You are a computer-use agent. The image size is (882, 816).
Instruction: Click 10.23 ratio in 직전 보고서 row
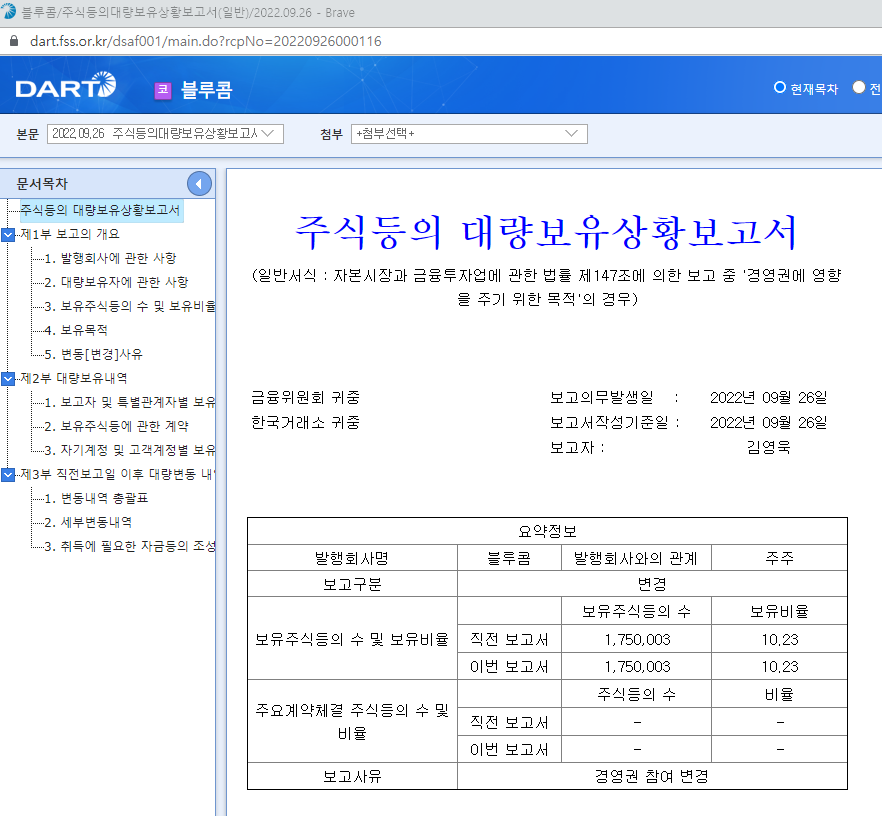780,639
